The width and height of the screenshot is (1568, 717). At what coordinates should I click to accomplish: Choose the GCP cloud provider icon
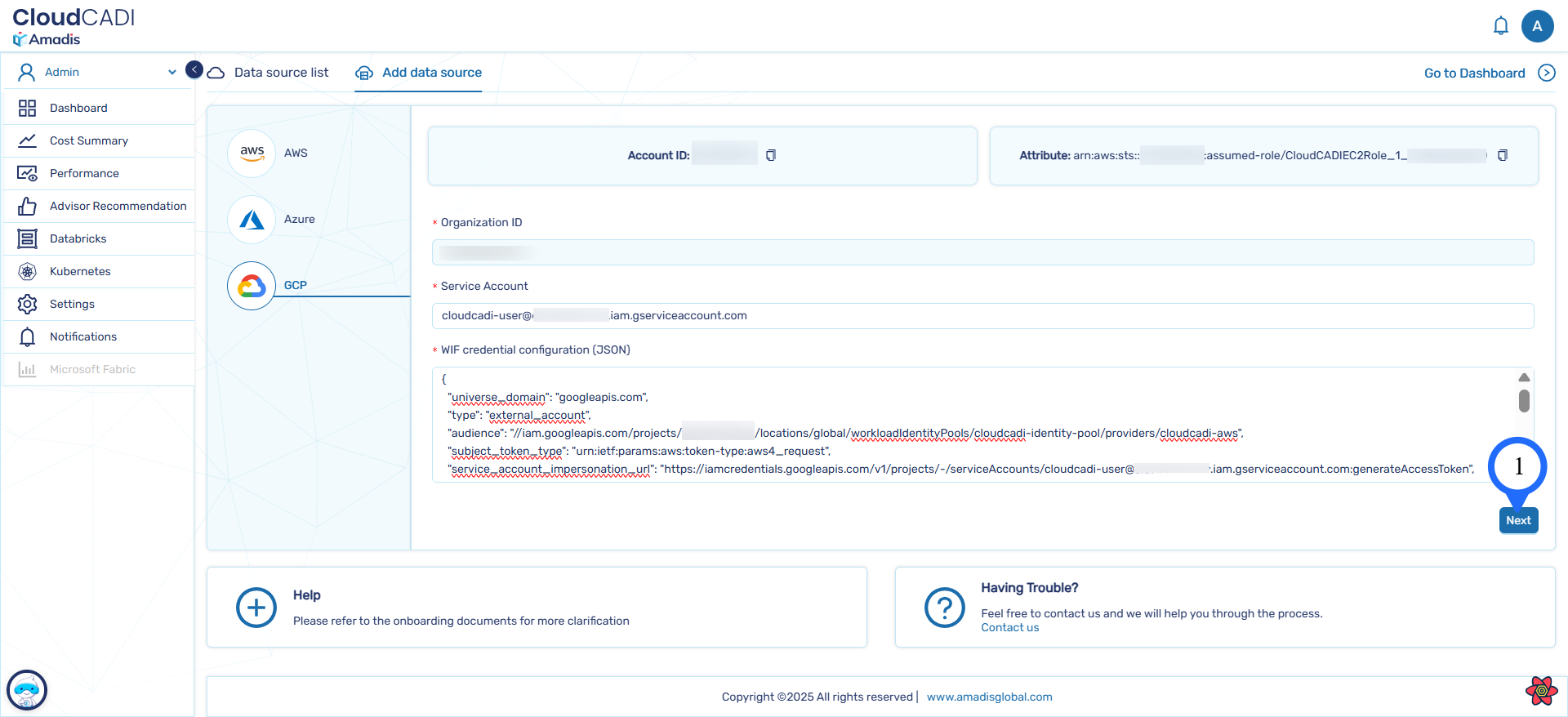pos(252,286)
